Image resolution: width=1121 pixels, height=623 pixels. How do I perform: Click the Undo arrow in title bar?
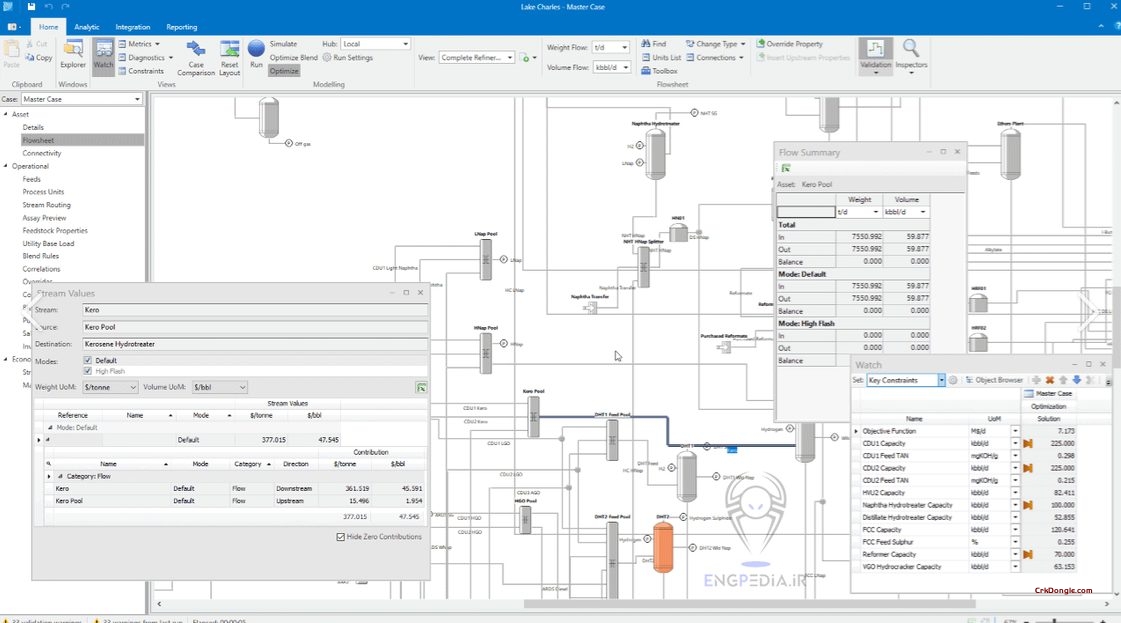point(49,6)
